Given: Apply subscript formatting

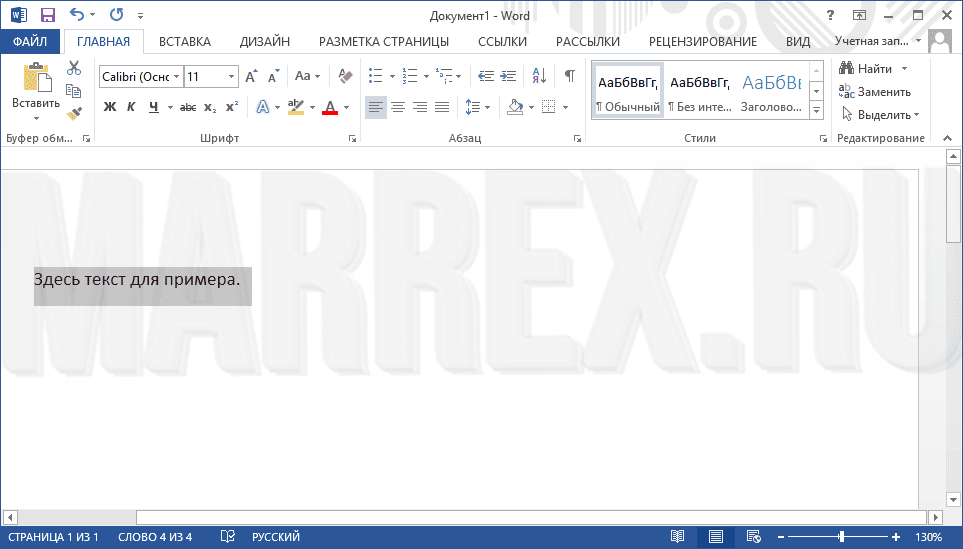Looking at the screenshot, I should [x=210, y=107].
